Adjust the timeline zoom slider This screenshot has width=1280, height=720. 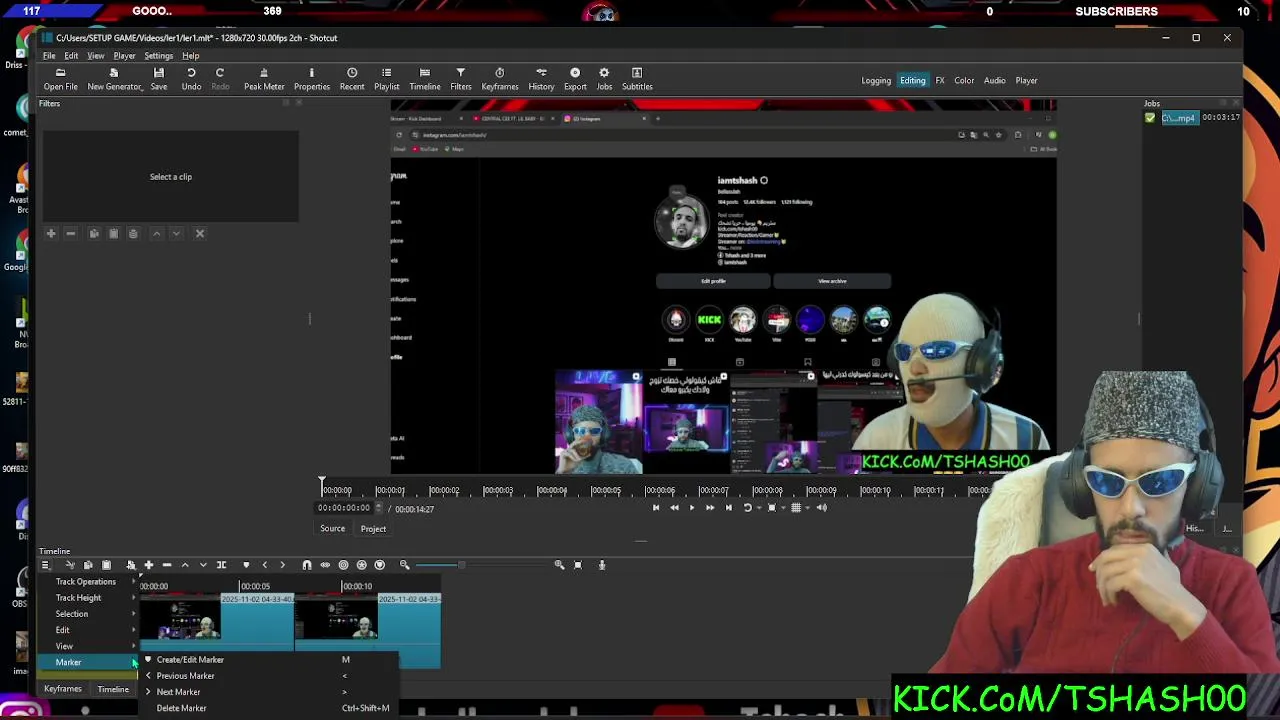[482, 565]
